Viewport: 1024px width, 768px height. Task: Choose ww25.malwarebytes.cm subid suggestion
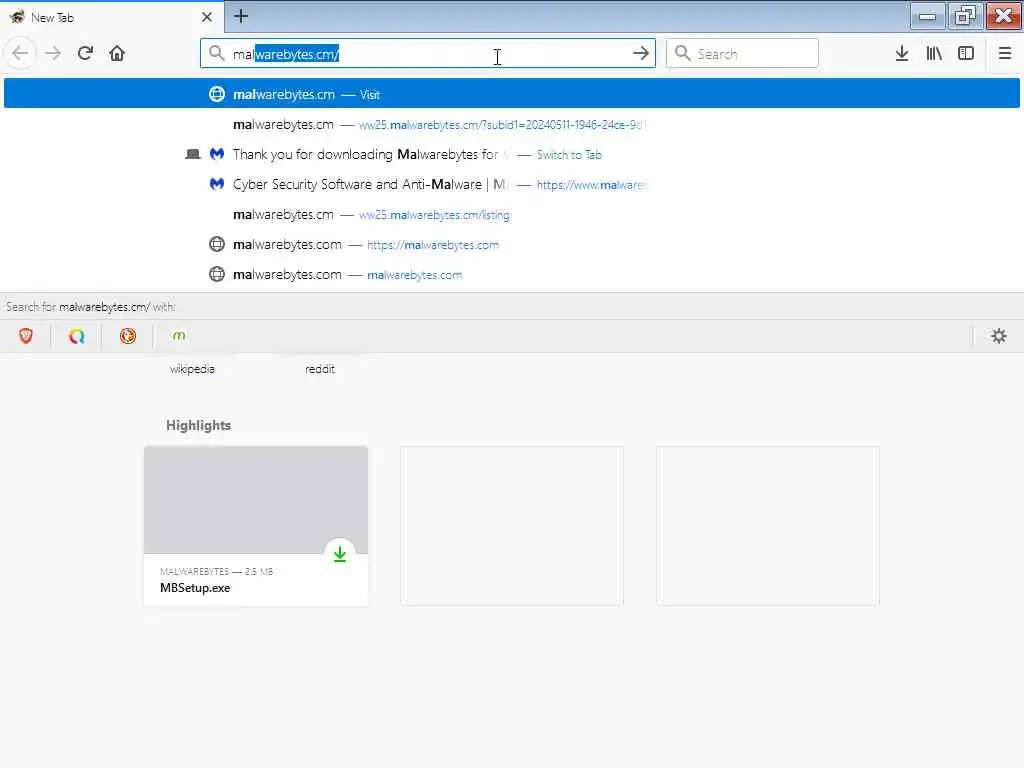coord(511,124)
